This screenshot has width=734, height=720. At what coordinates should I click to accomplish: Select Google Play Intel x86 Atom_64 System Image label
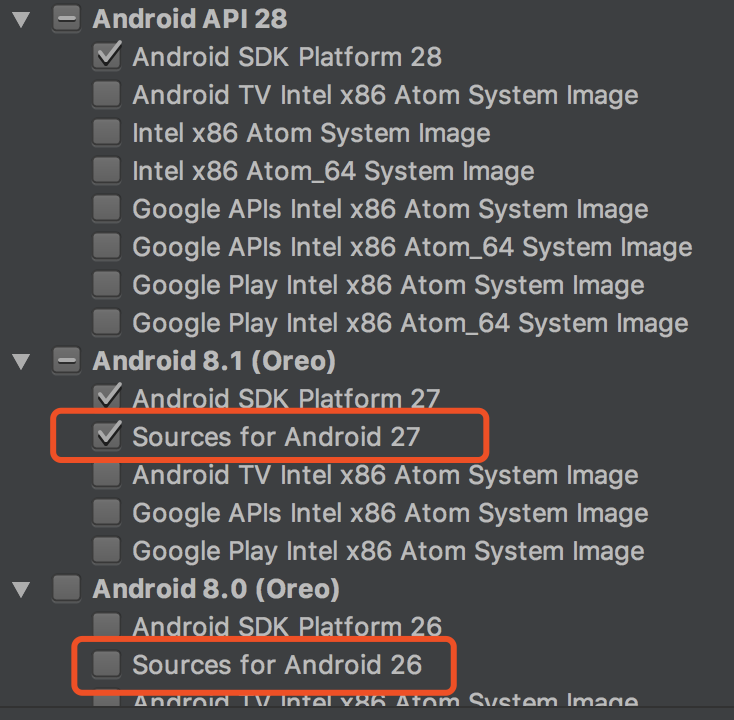(x=410, y=323)
